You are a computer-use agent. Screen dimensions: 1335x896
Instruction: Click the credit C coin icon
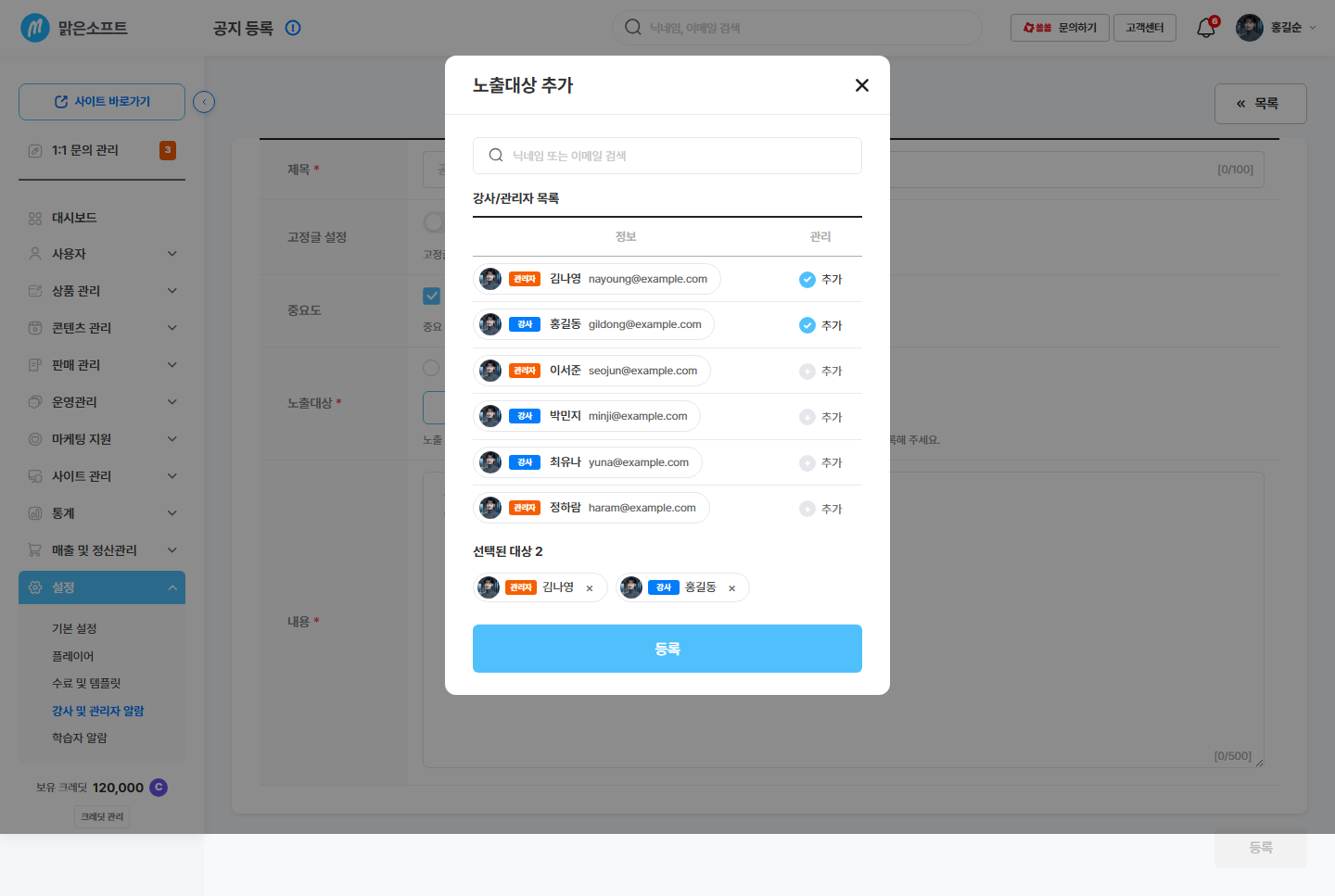point(159,788)
